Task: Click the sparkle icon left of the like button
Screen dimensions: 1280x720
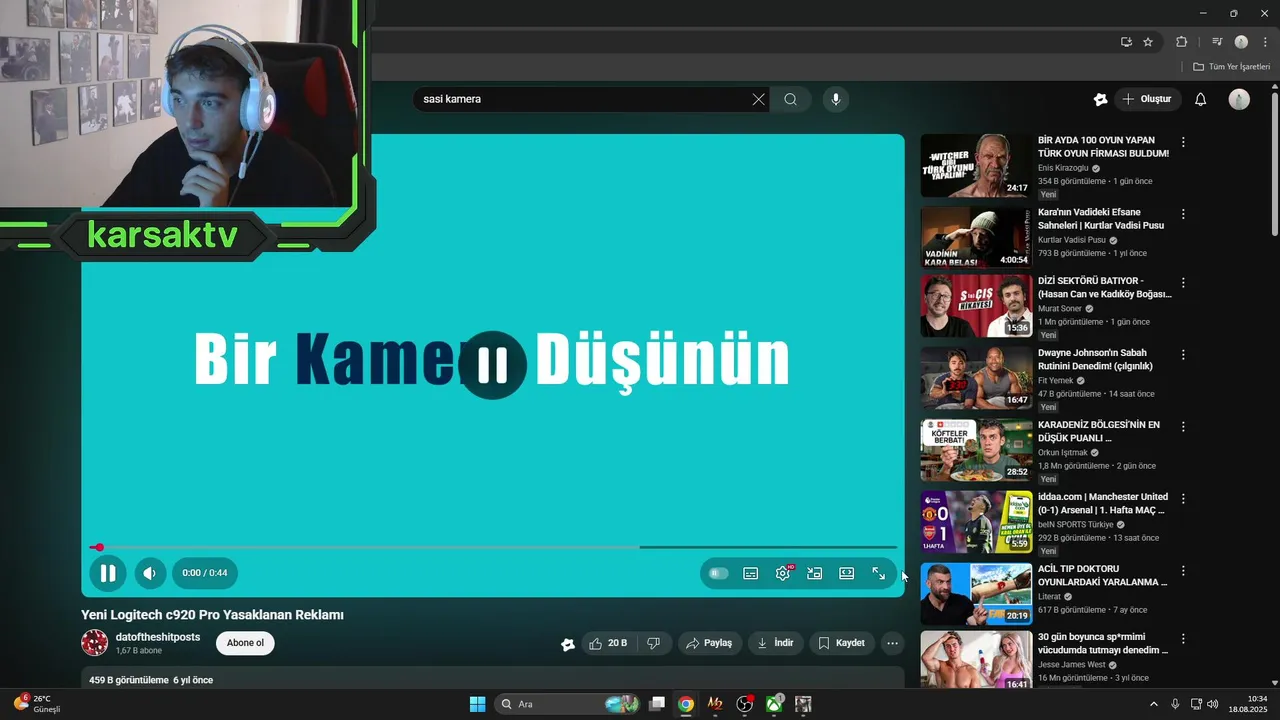Action: pos(568,644)
